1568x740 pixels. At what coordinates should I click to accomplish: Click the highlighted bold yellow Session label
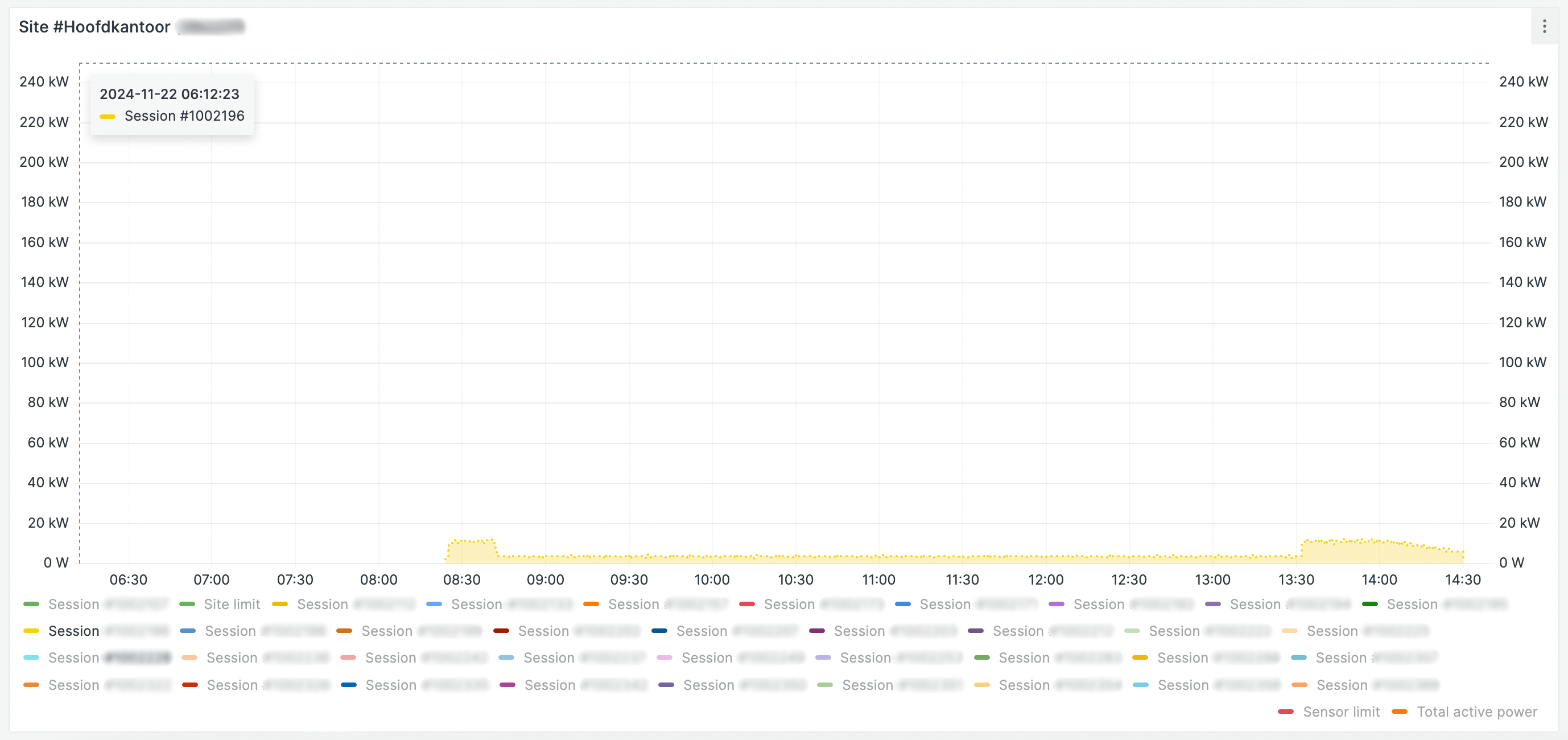point(73,631)
